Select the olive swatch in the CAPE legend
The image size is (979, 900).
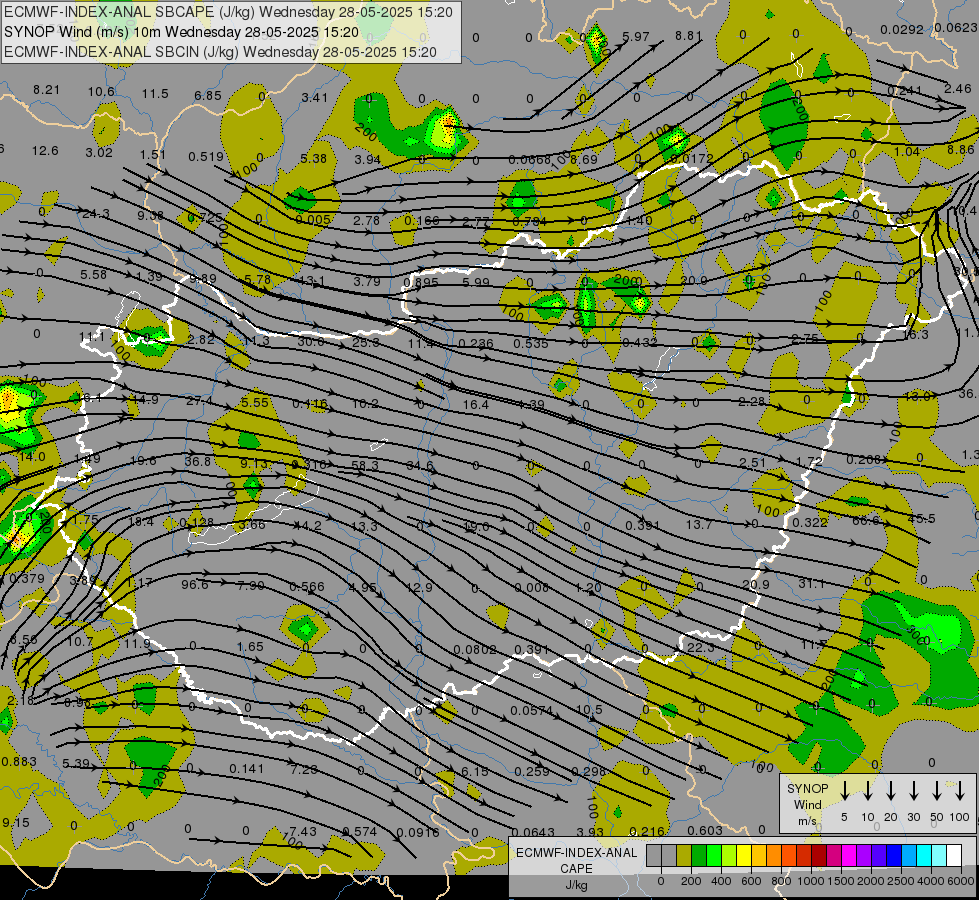pyautogui.click(x=684, y=856)
